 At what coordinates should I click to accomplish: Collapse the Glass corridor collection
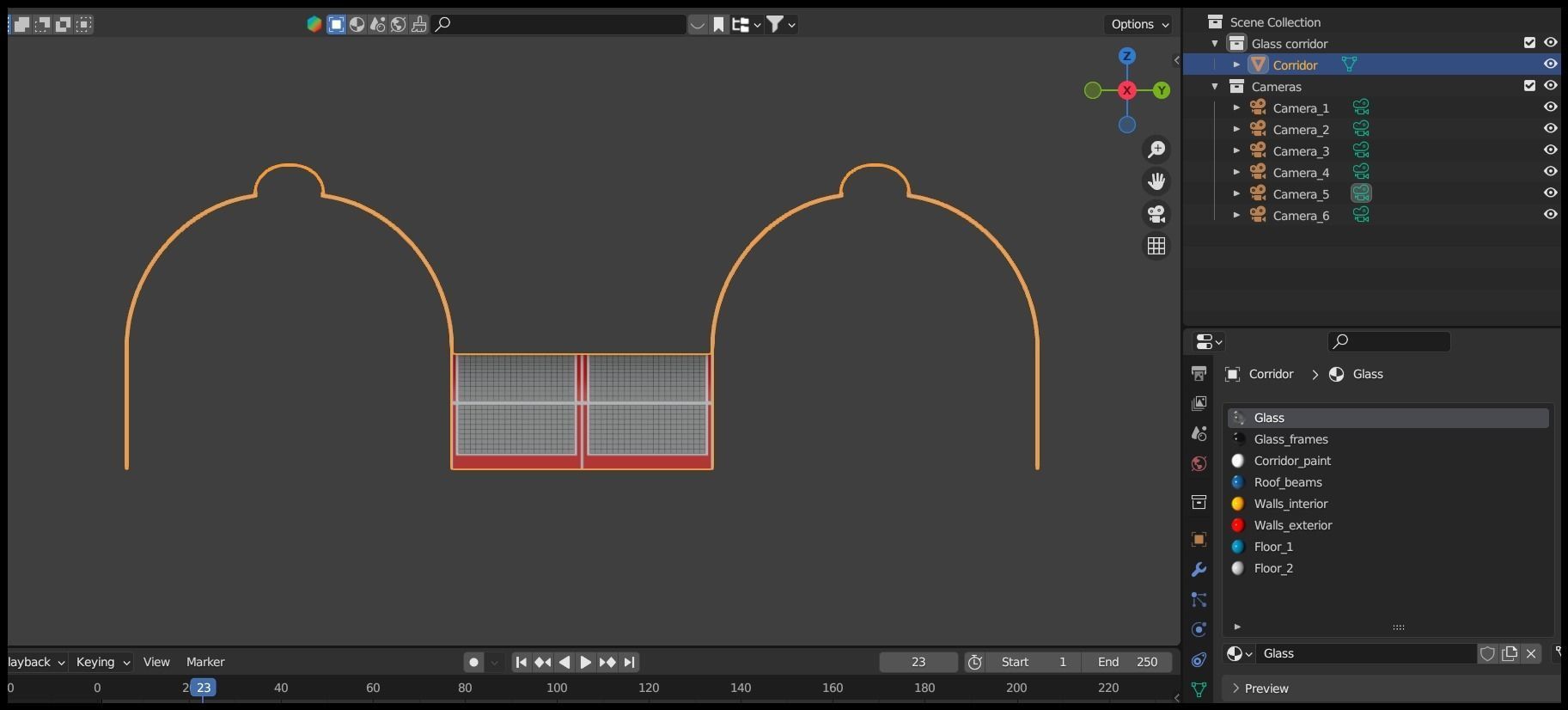click(x=1215, y=43)
